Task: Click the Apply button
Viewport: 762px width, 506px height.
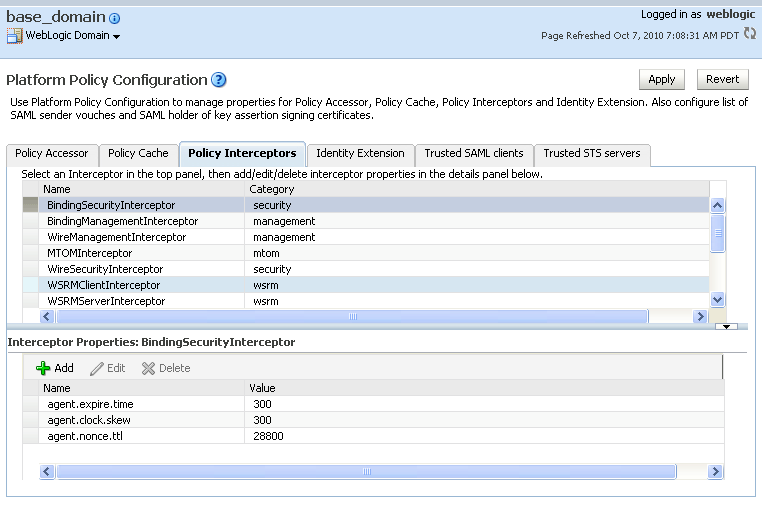Action: pyautogui.click(x=661, y=79)
